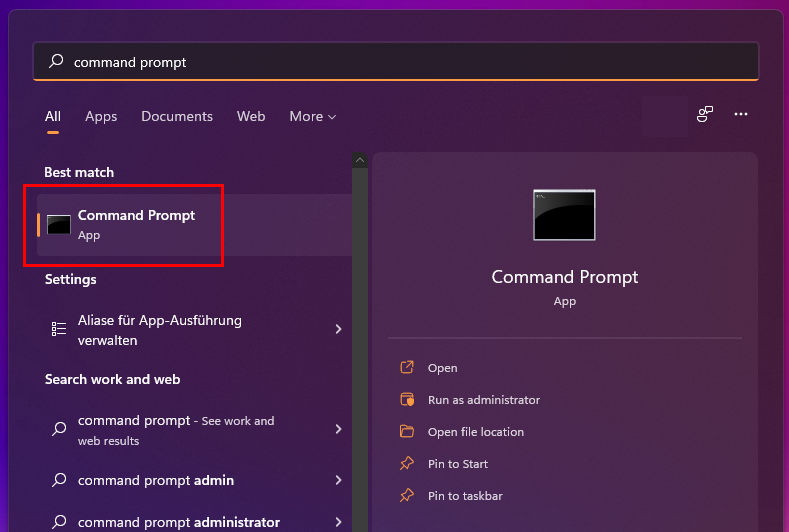Select the Web filter tab

point(251,116)
